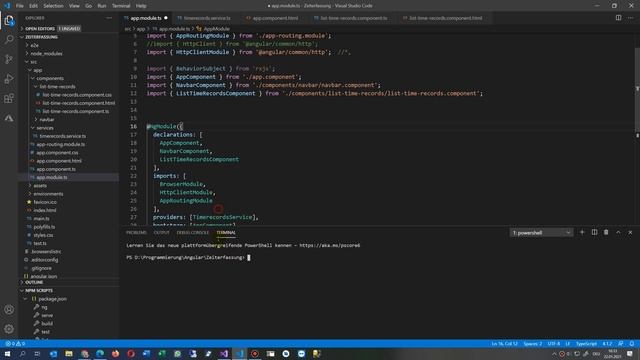This screenshot has width=640, height=360.
Task: Click errors and warnings counter in status bar
Action: [x=15, y=344]
